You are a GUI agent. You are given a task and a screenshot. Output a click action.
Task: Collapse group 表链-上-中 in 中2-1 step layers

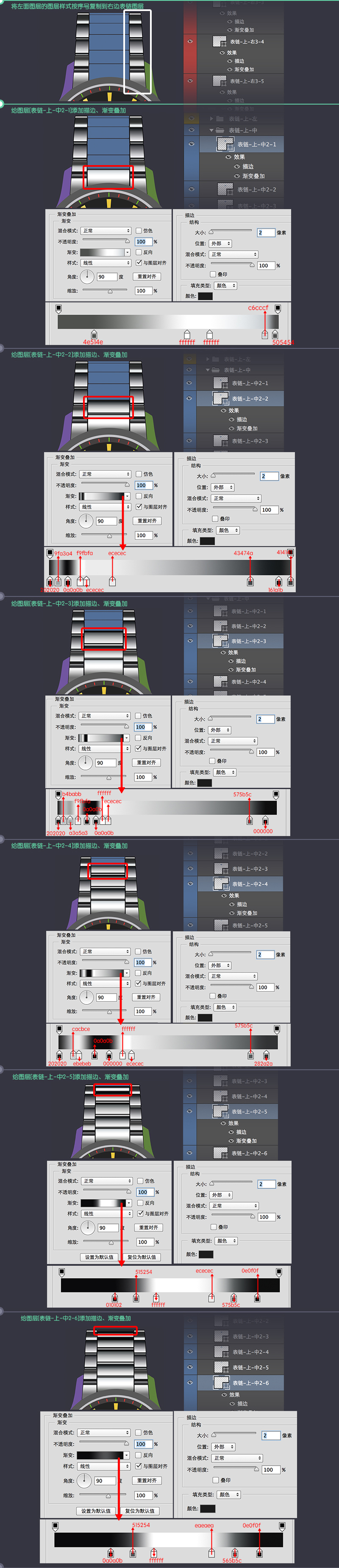(211, 130)
